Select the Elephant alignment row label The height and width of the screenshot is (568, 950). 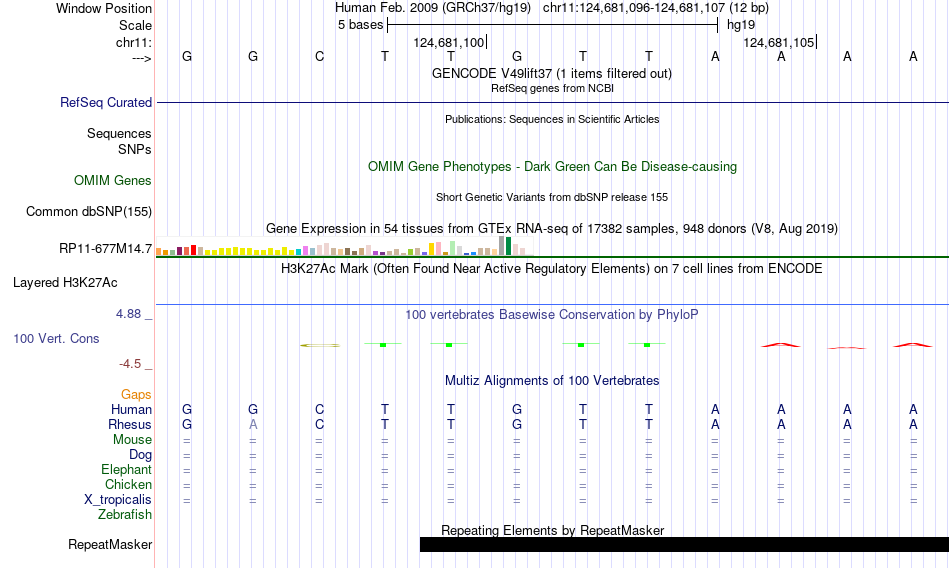[x=126, y=470]
